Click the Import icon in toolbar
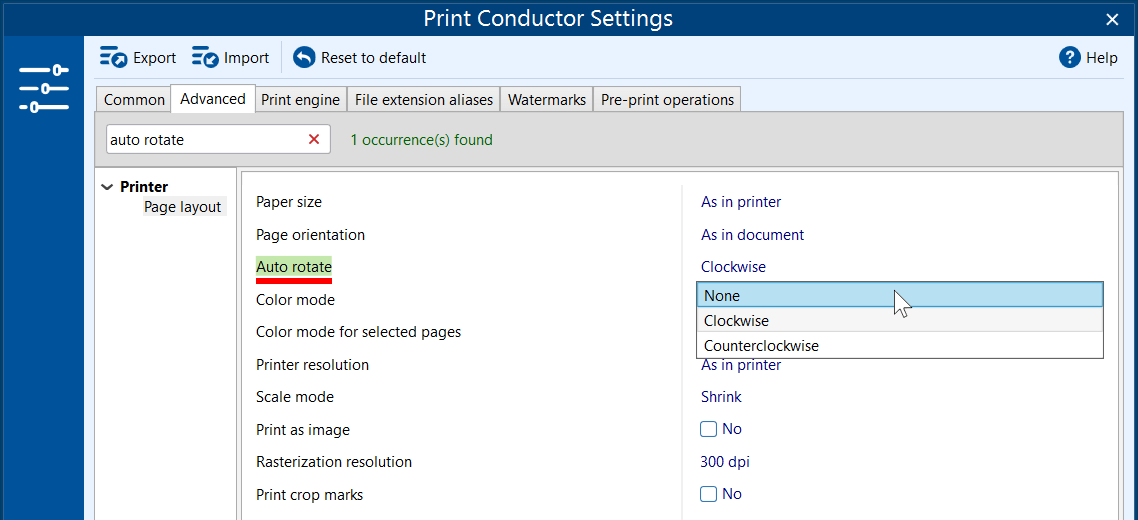 click(x=205, y=58)
